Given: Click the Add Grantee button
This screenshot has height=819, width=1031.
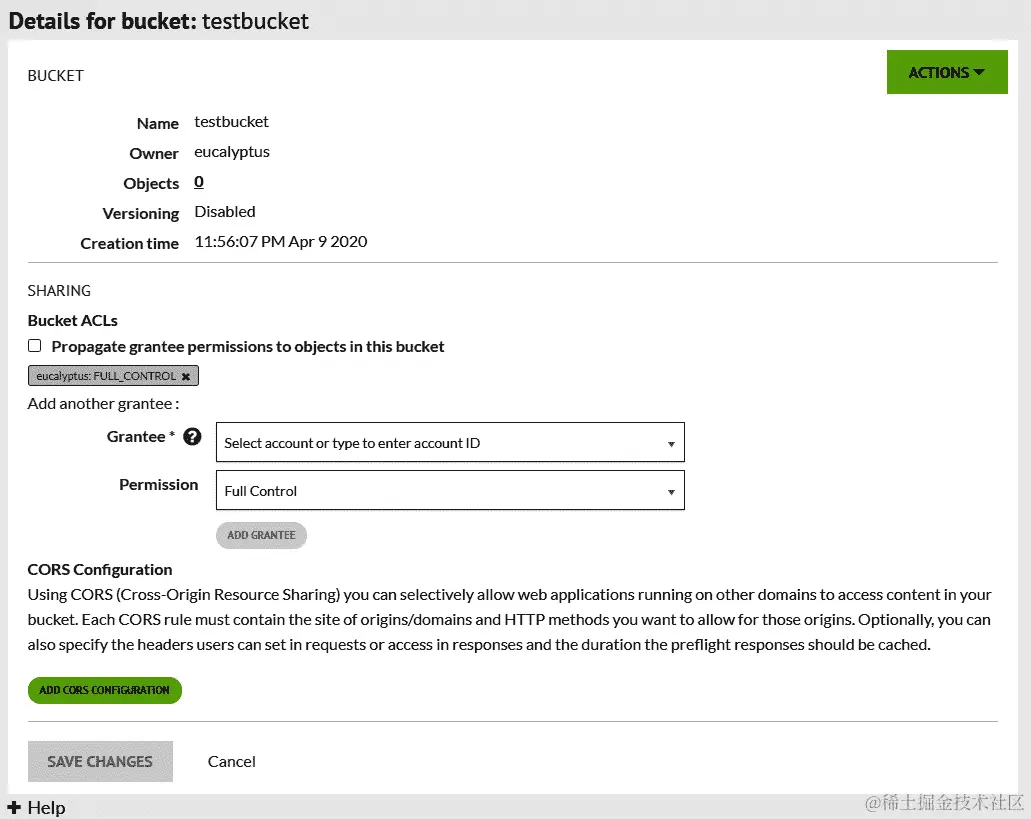Looking at the screenshot, I should coord(261,535).
